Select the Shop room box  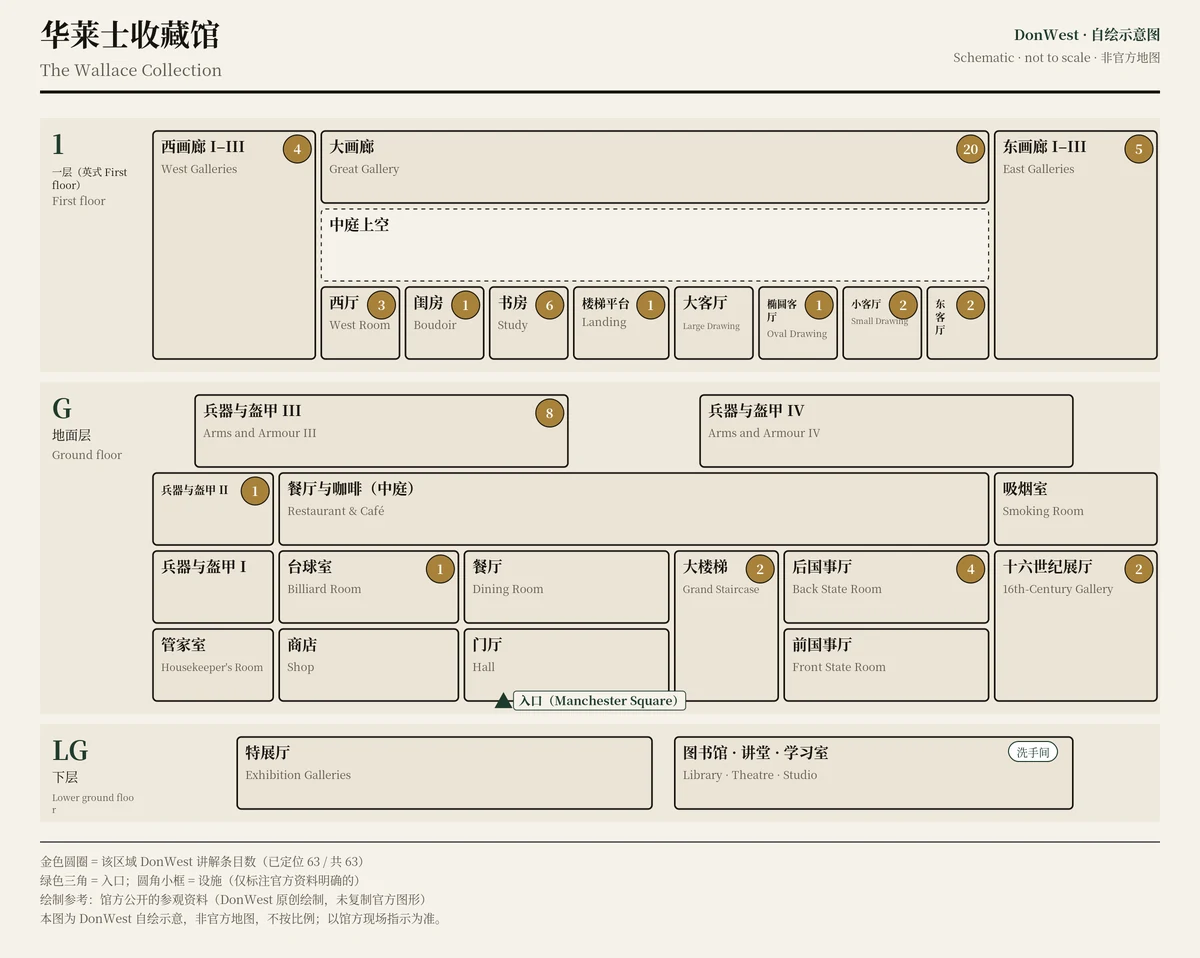coord(368,665)
